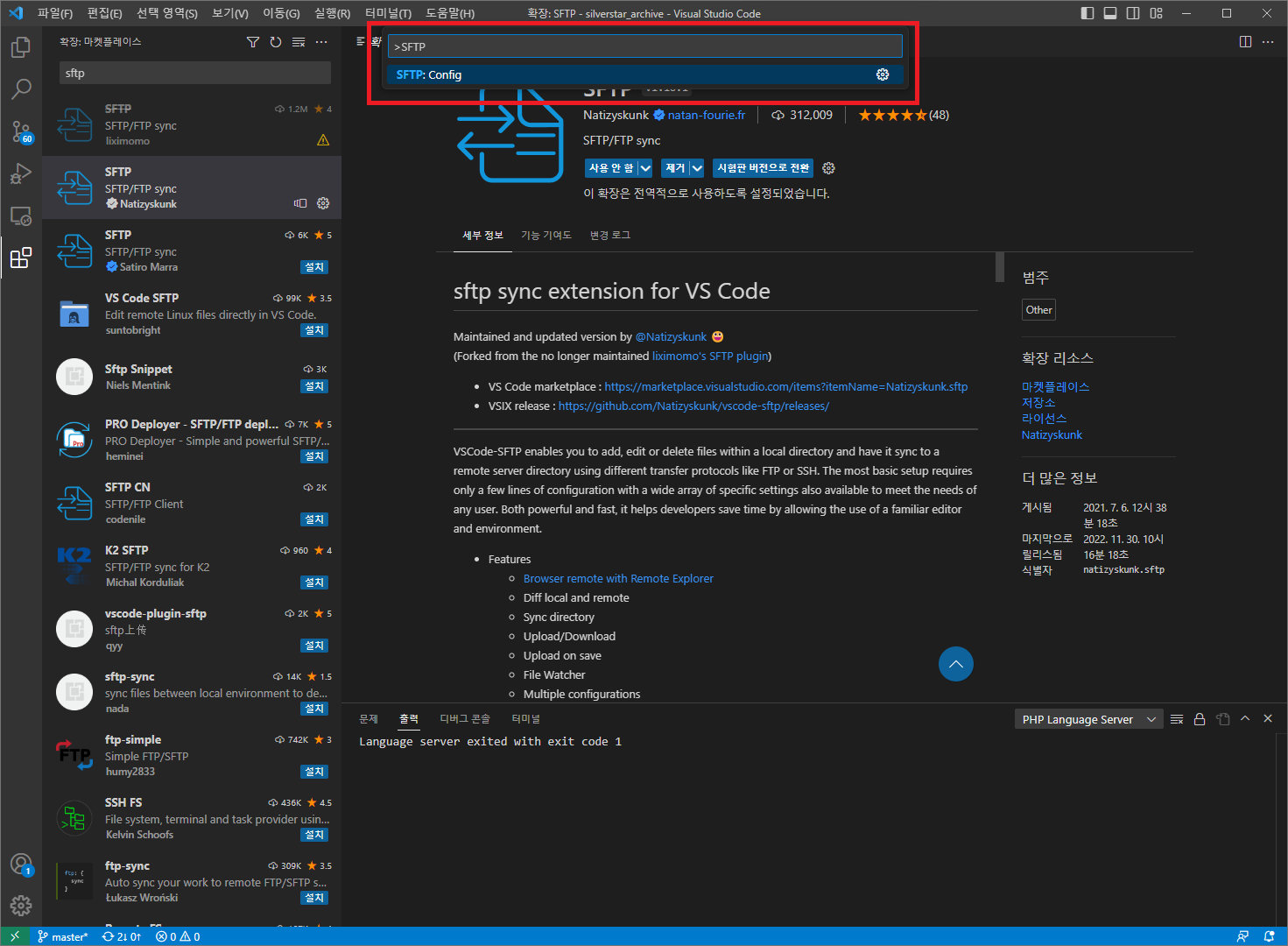1288x946 pixels.
Task: Open 파일(F) menu
Action: pyautogui.click(x=55, y=13)
